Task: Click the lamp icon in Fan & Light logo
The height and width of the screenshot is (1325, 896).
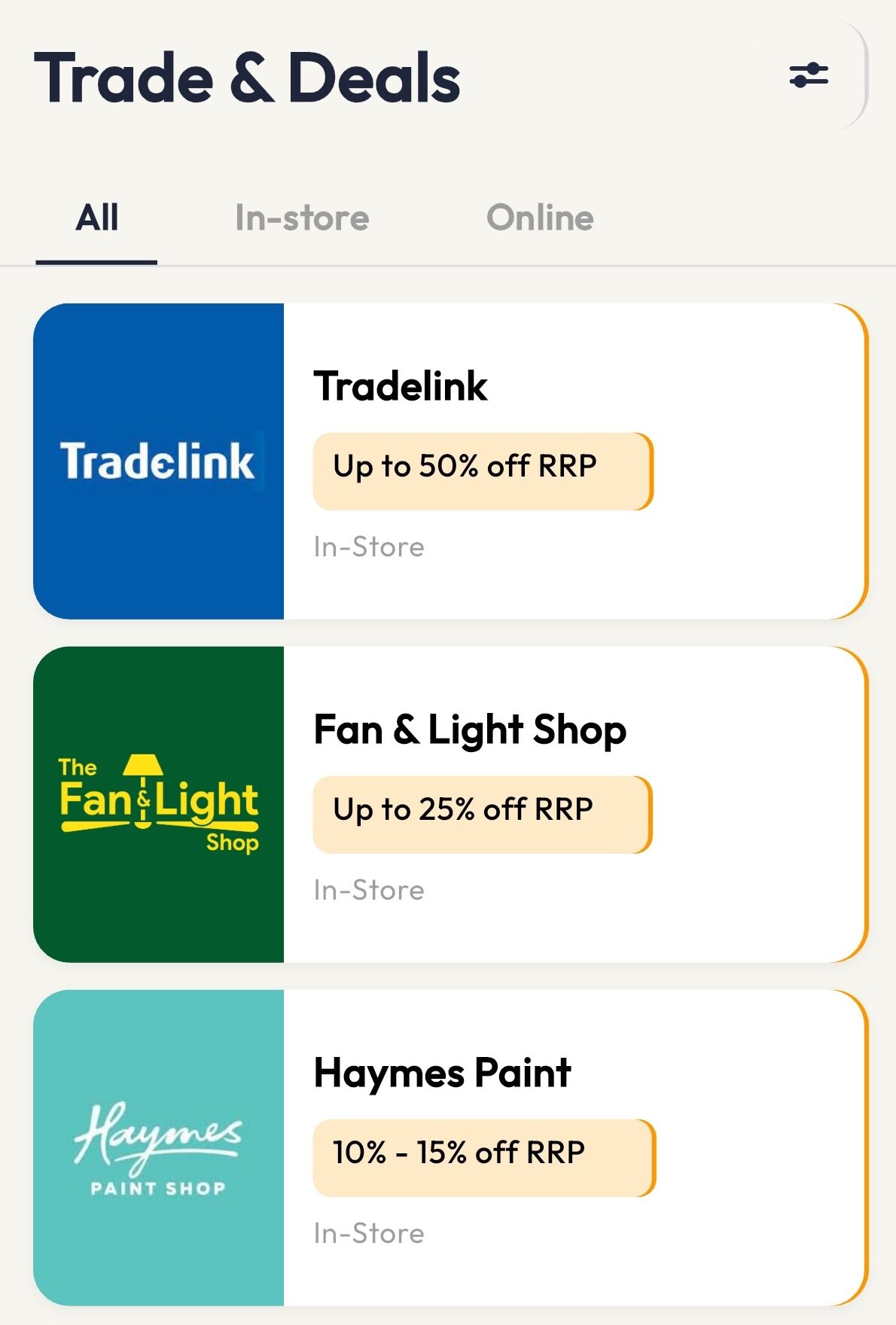Action: pos(143,789)
